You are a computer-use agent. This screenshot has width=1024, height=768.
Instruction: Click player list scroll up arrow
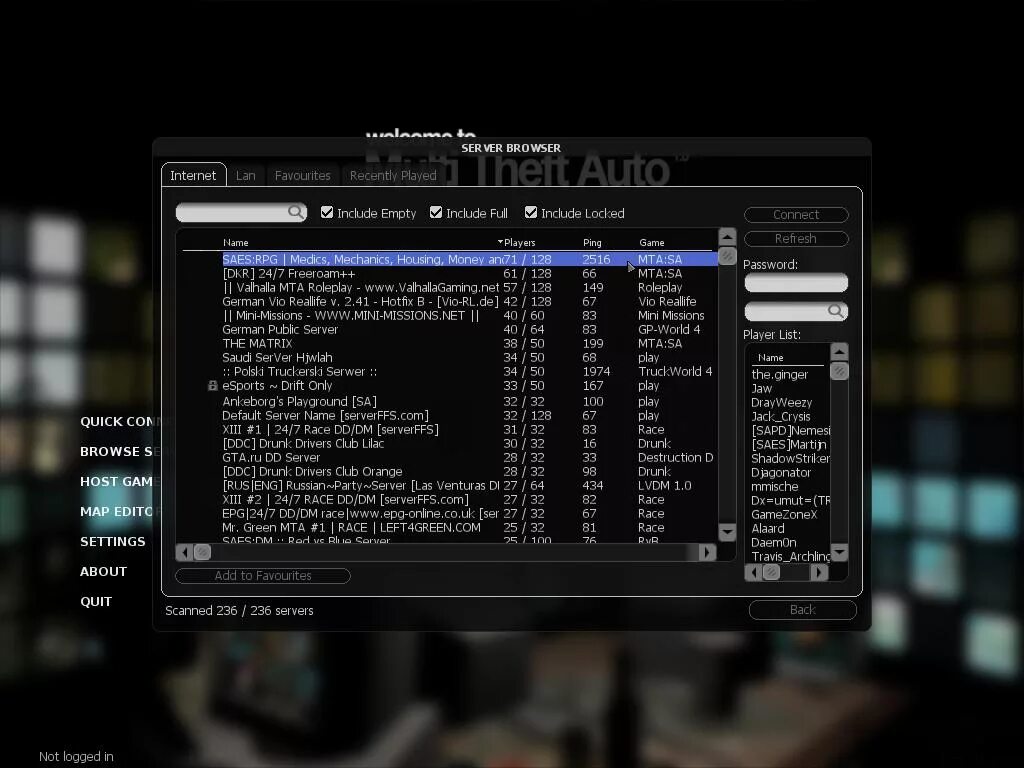pyautogui.click(x=839, y=352)
